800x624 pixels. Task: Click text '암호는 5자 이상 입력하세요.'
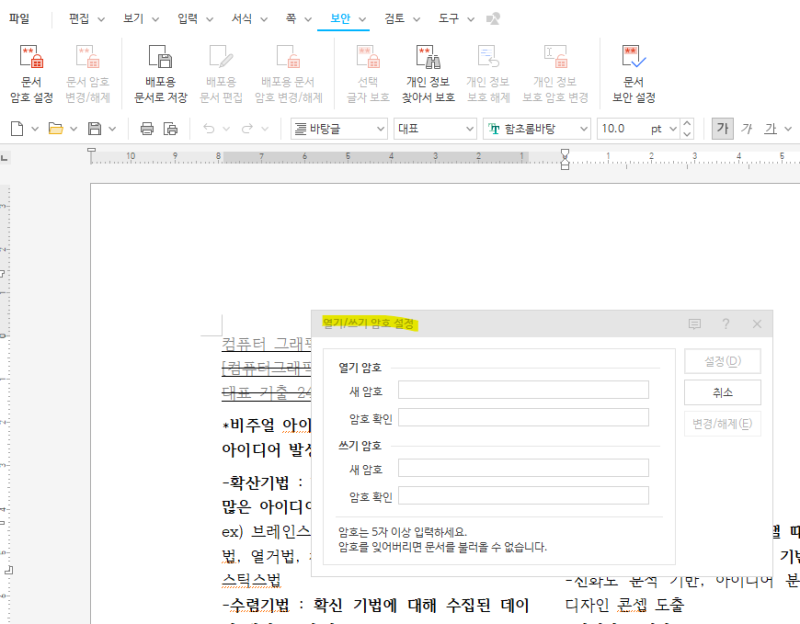coord(403,532)
